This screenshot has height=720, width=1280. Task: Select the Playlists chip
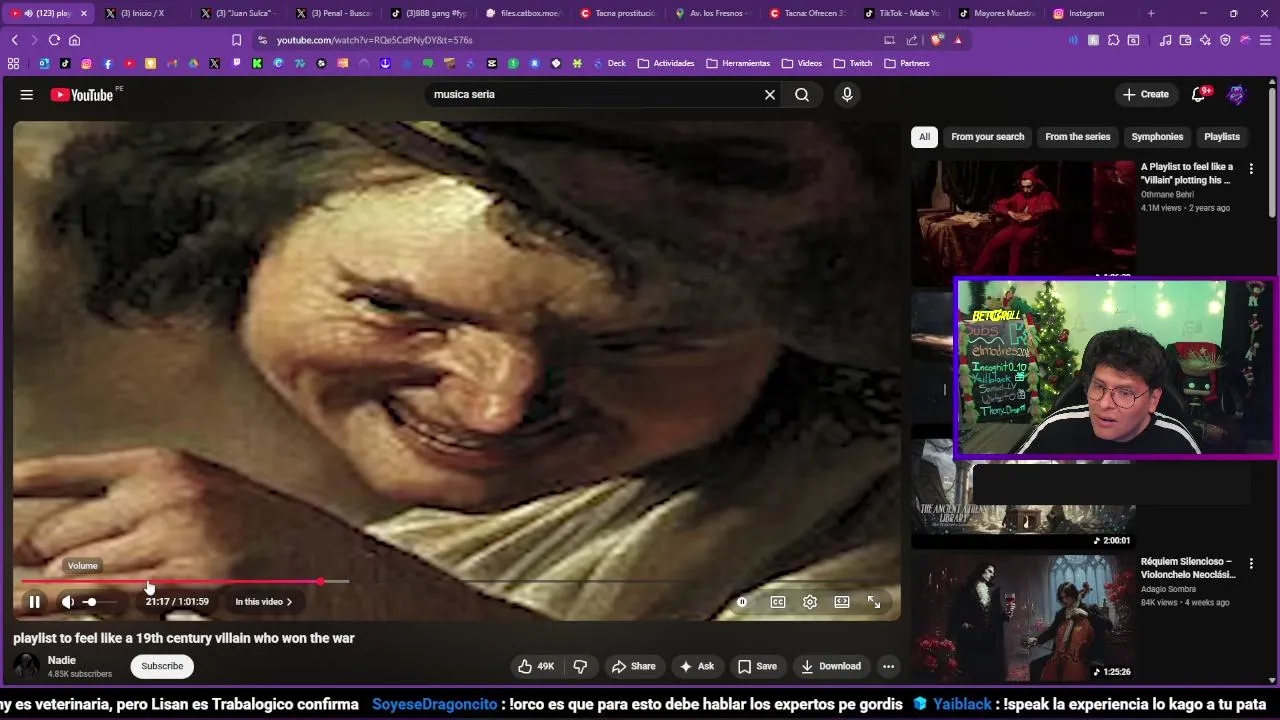1222,137
